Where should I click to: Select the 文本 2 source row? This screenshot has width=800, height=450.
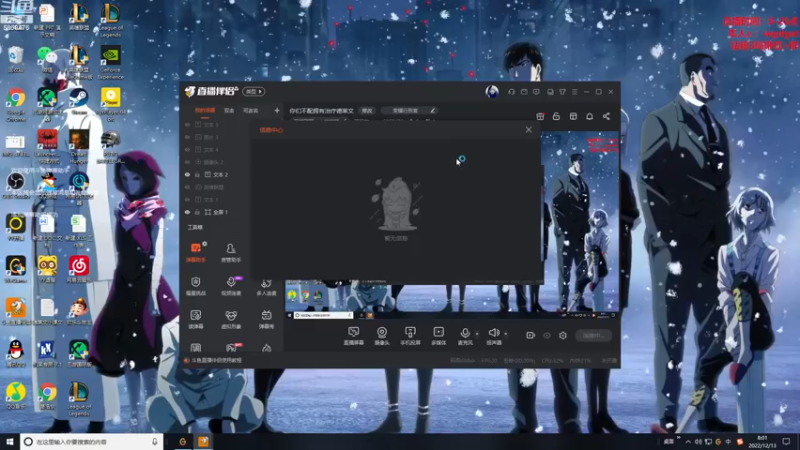(x=216, y=174)
